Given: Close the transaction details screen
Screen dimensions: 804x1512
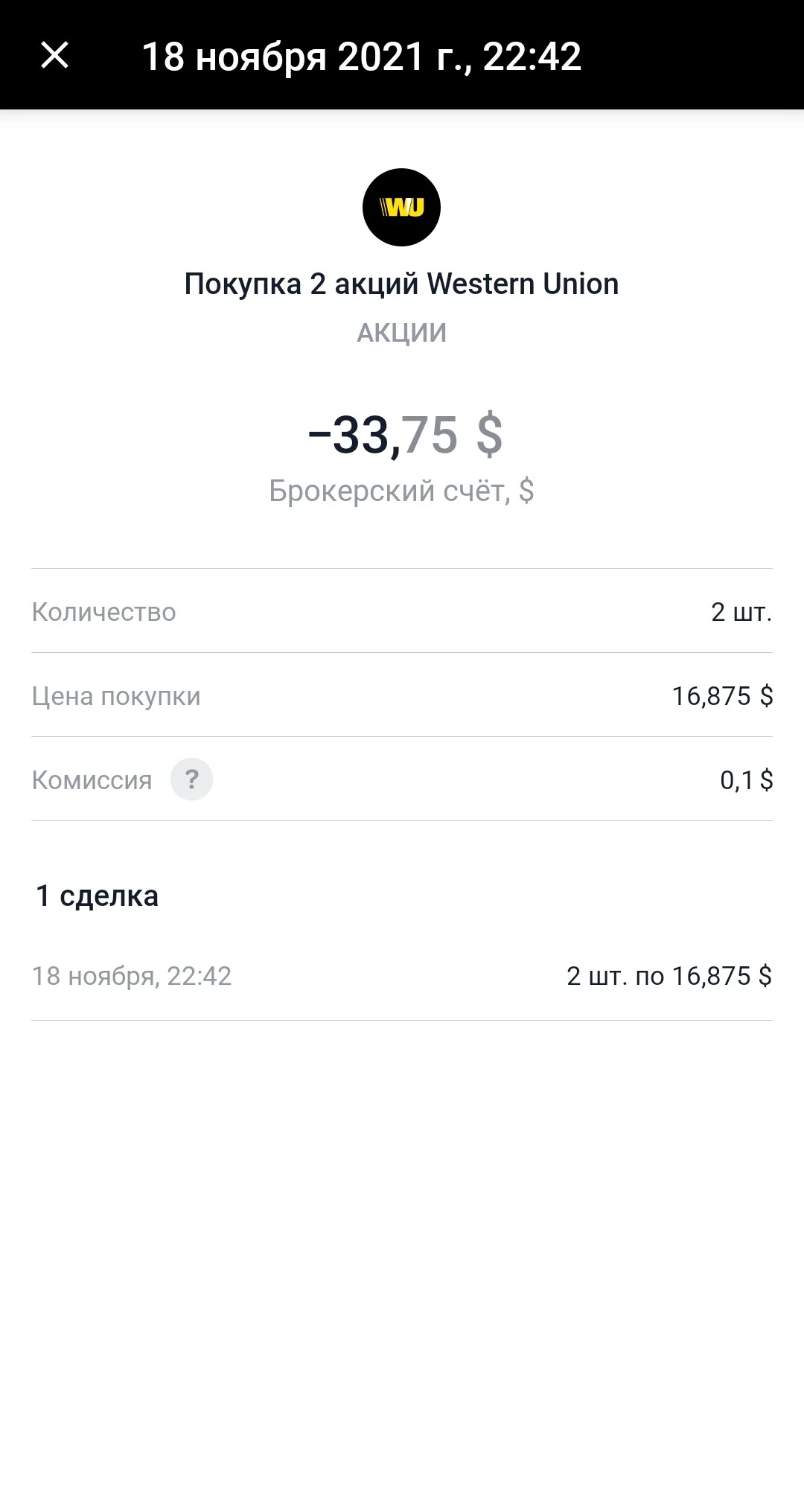Looking at the screenshot, I should 54,55.
